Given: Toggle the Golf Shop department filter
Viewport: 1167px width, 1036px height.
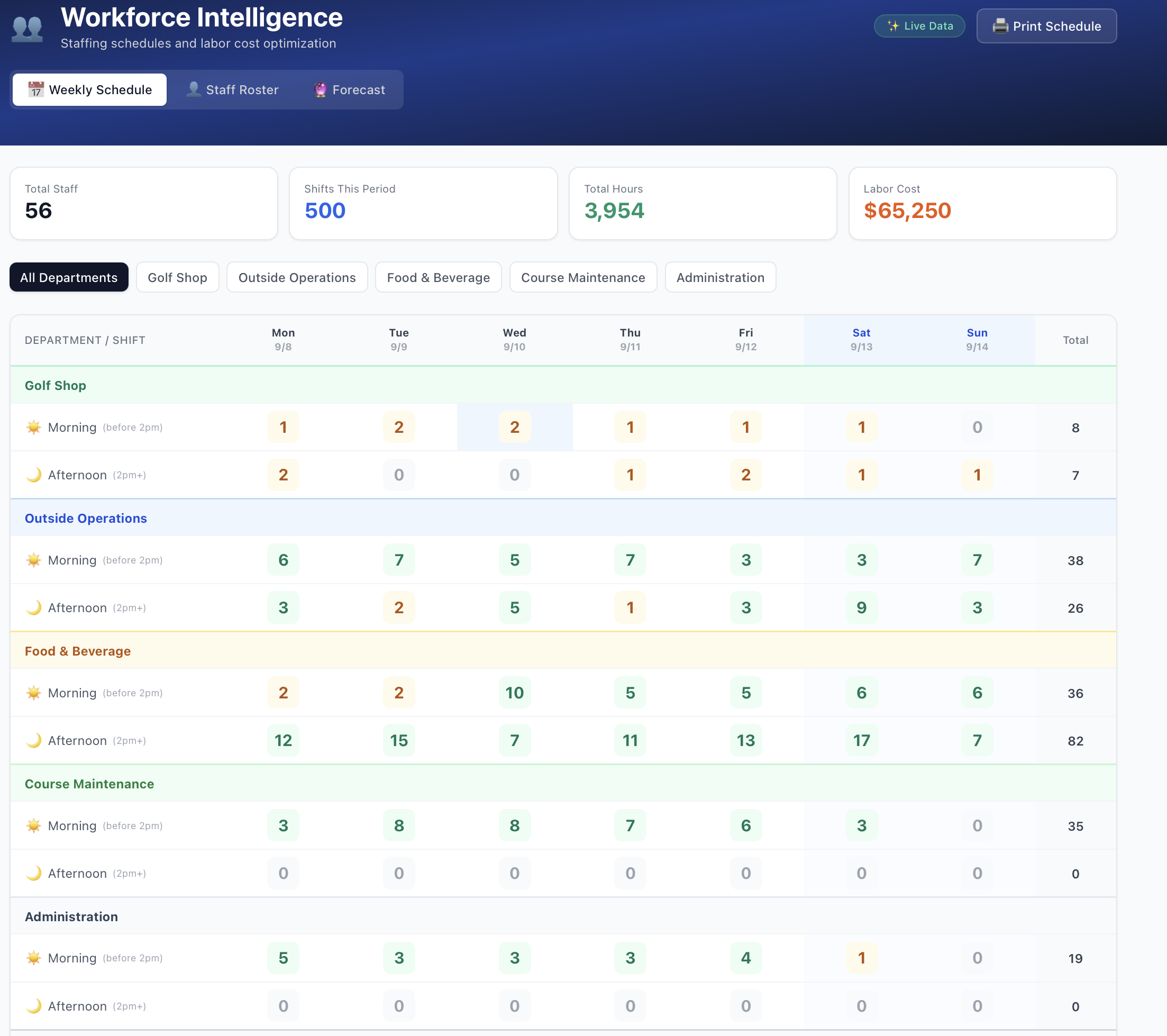Looking at the screenshot, I should tap(178, 277).
